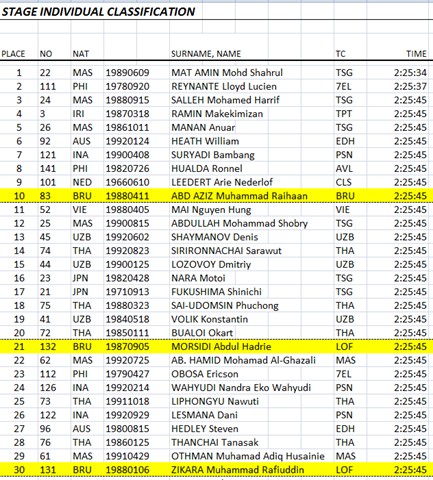433x480 pixels.
Task: Click the FUKUSHIMA Shinichi name cell
Action: (x=216, y=292)
